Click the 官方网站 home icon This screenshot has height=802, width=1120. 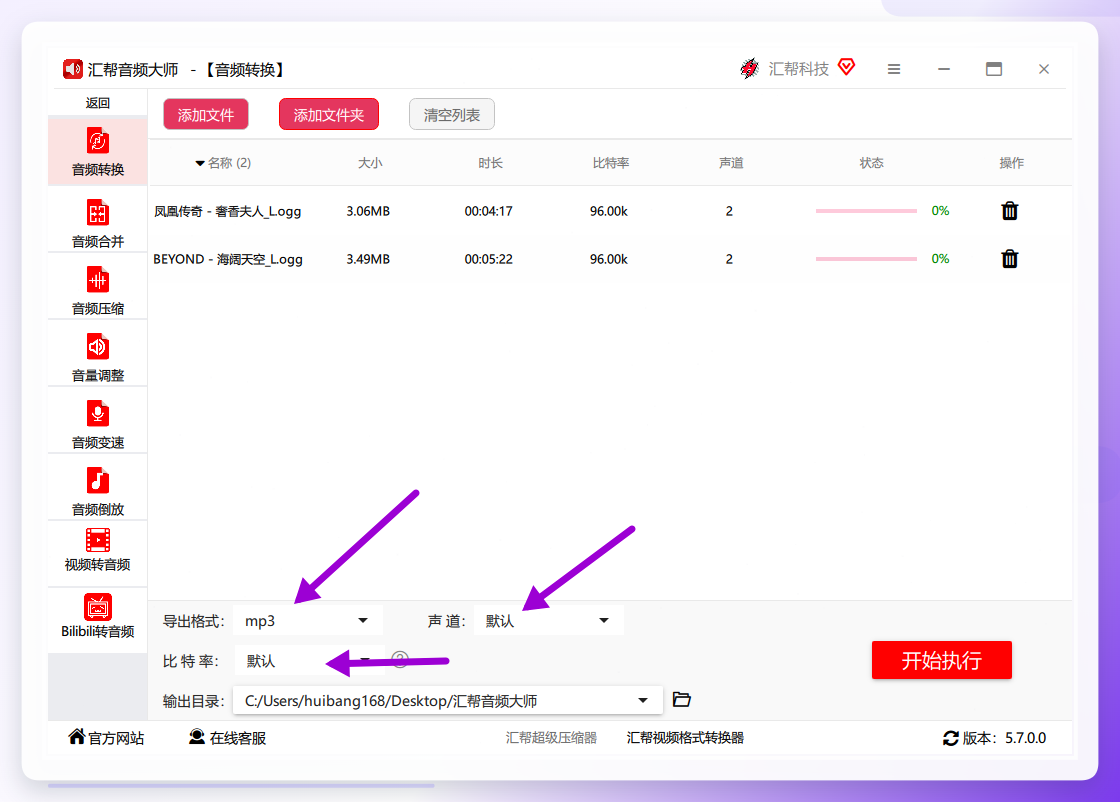tap(76, 736)
